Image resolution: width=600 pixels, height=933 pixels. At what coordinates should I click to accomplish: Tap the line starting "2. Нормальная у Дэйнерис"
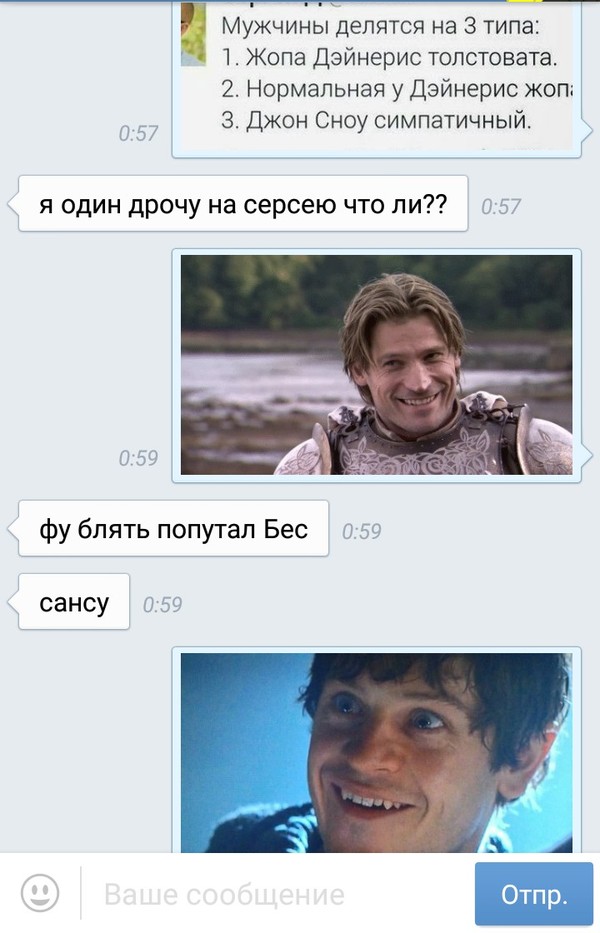396,89
